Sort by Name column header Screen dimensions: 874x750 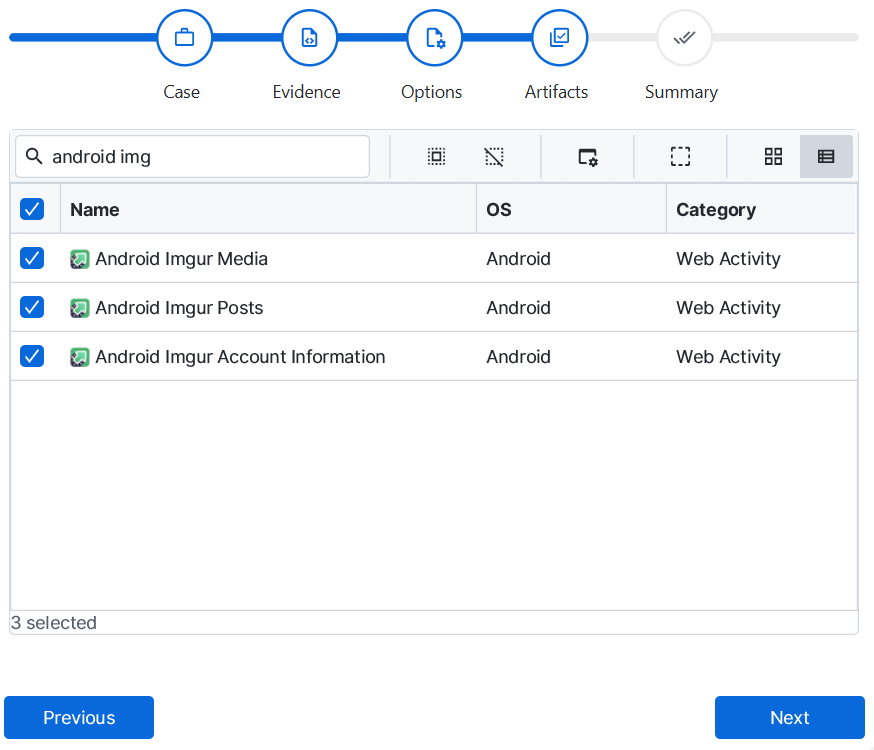coord(95,209)
